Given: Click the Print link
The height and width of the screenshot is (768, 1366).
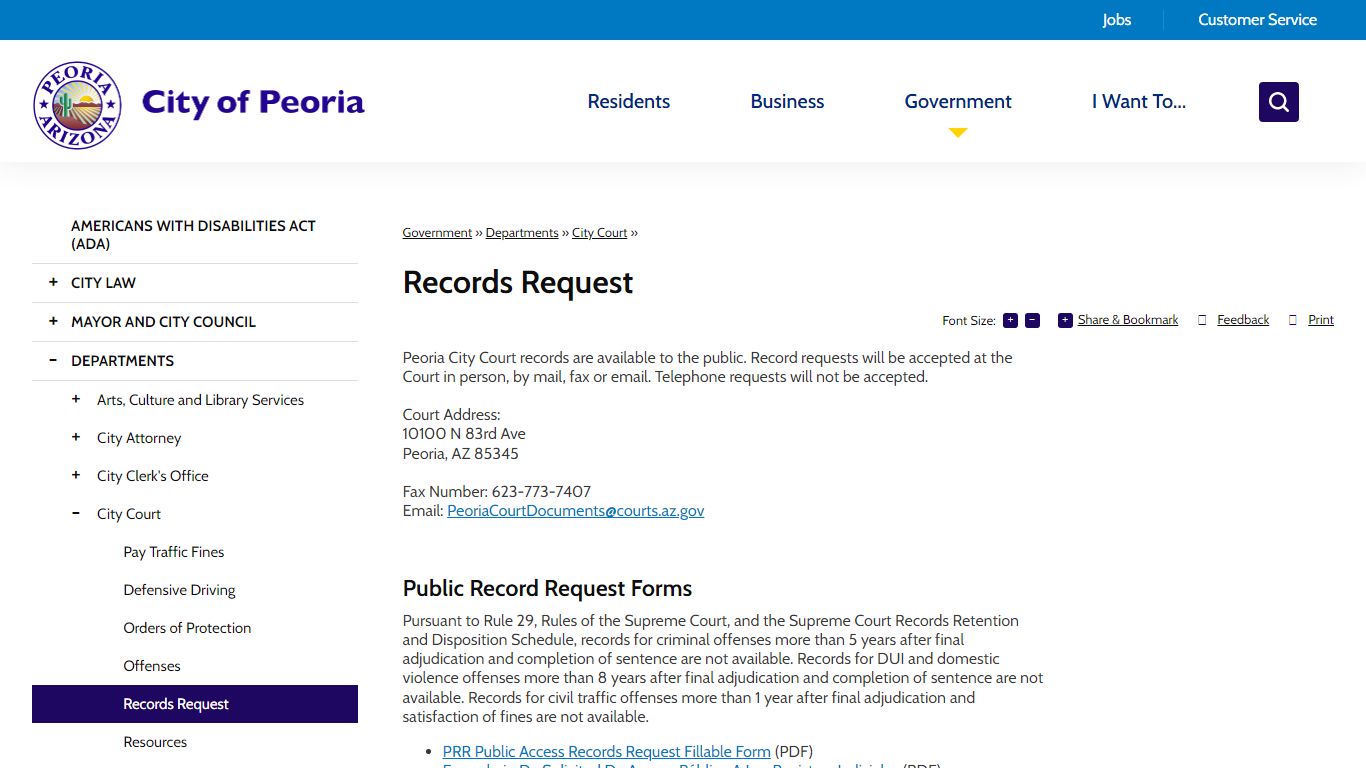Looking at the screenshot, I should pyautogui.click(x=1321, y=320).
